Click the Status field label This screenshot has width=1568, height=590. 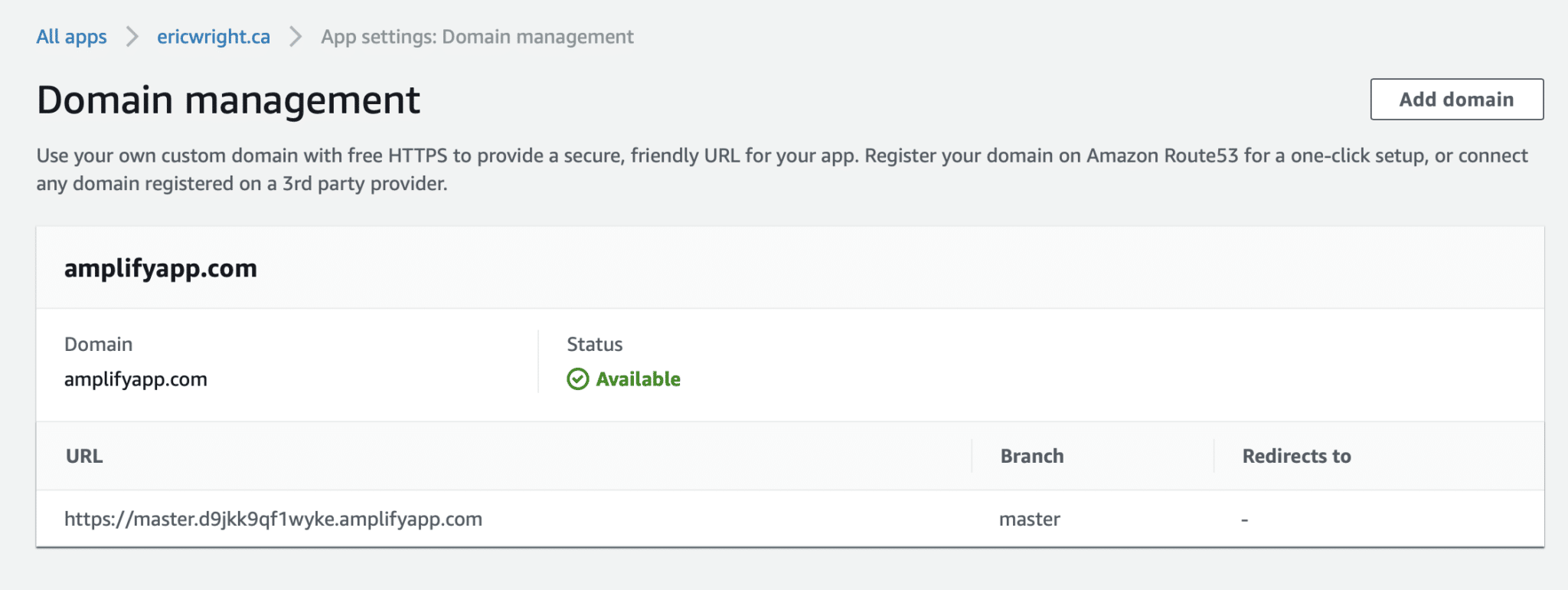click(594, 345)
